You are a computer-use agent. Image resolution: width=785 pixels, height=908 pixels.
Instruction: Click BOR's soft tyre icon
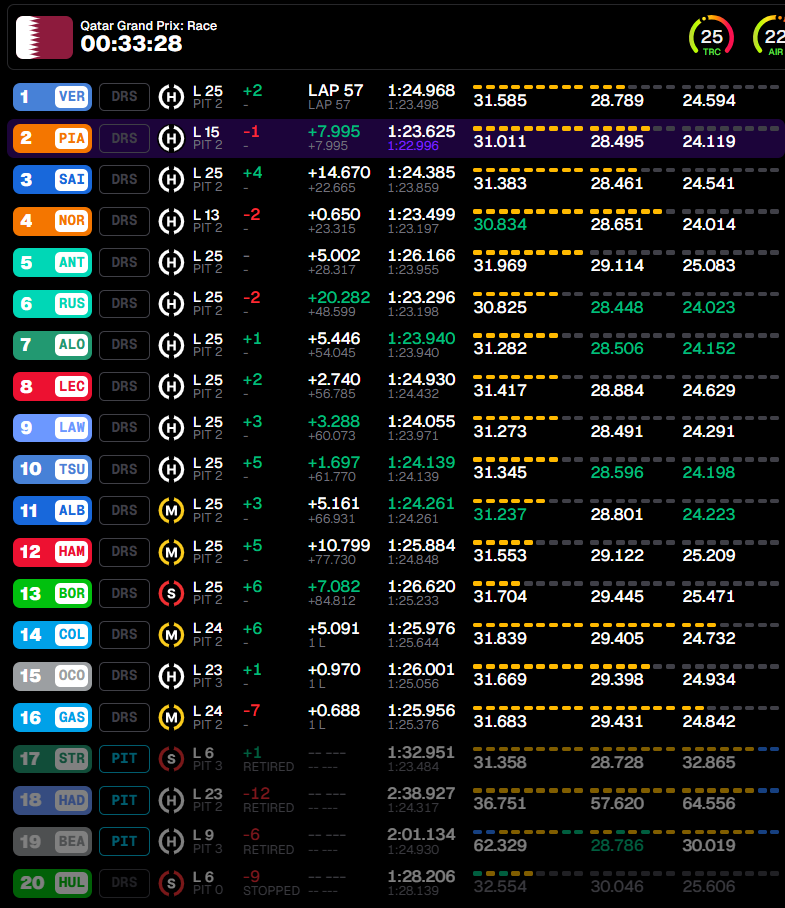(171, 594)
